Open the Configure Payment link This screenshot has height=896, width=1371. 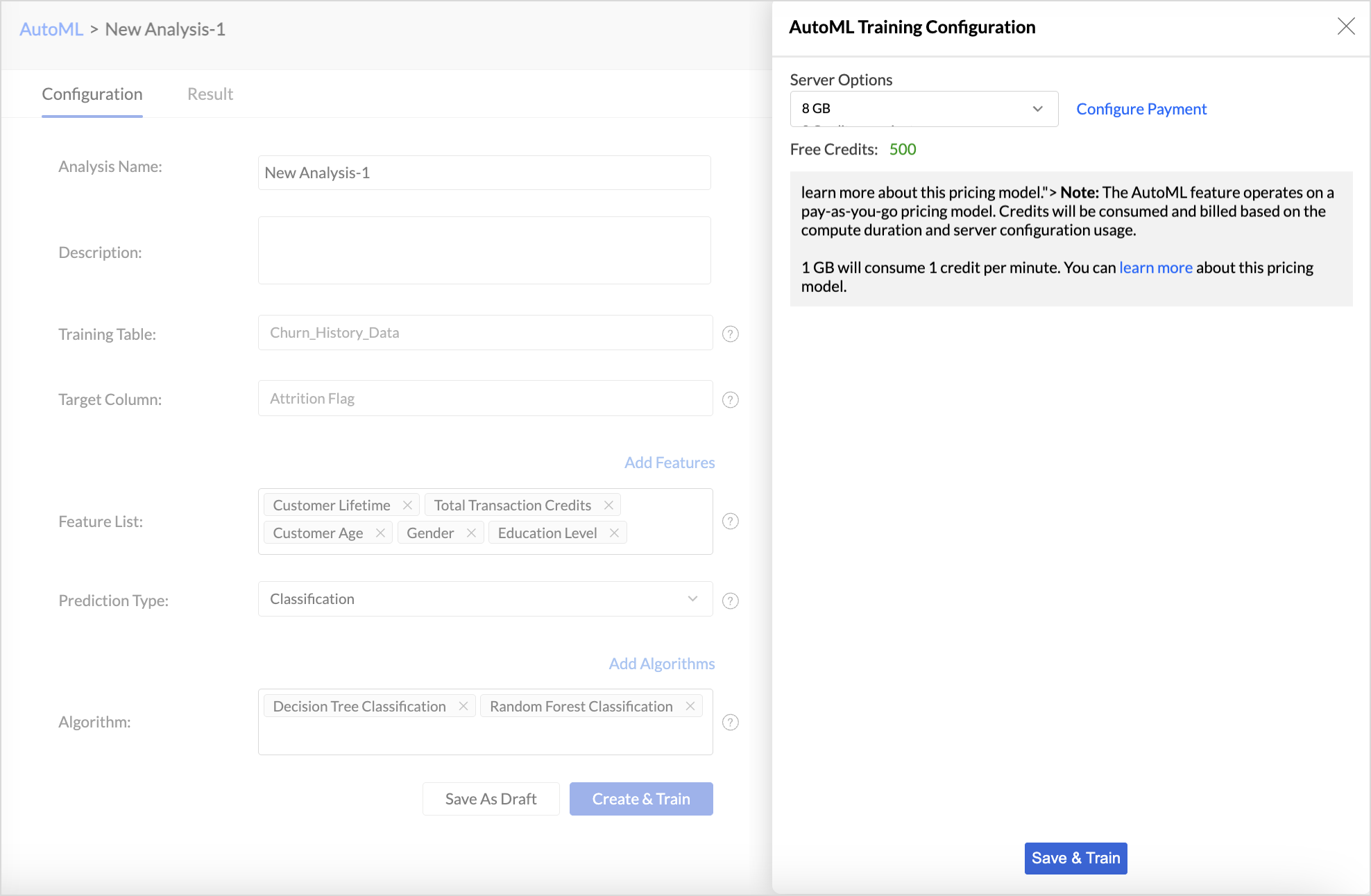1141,109
